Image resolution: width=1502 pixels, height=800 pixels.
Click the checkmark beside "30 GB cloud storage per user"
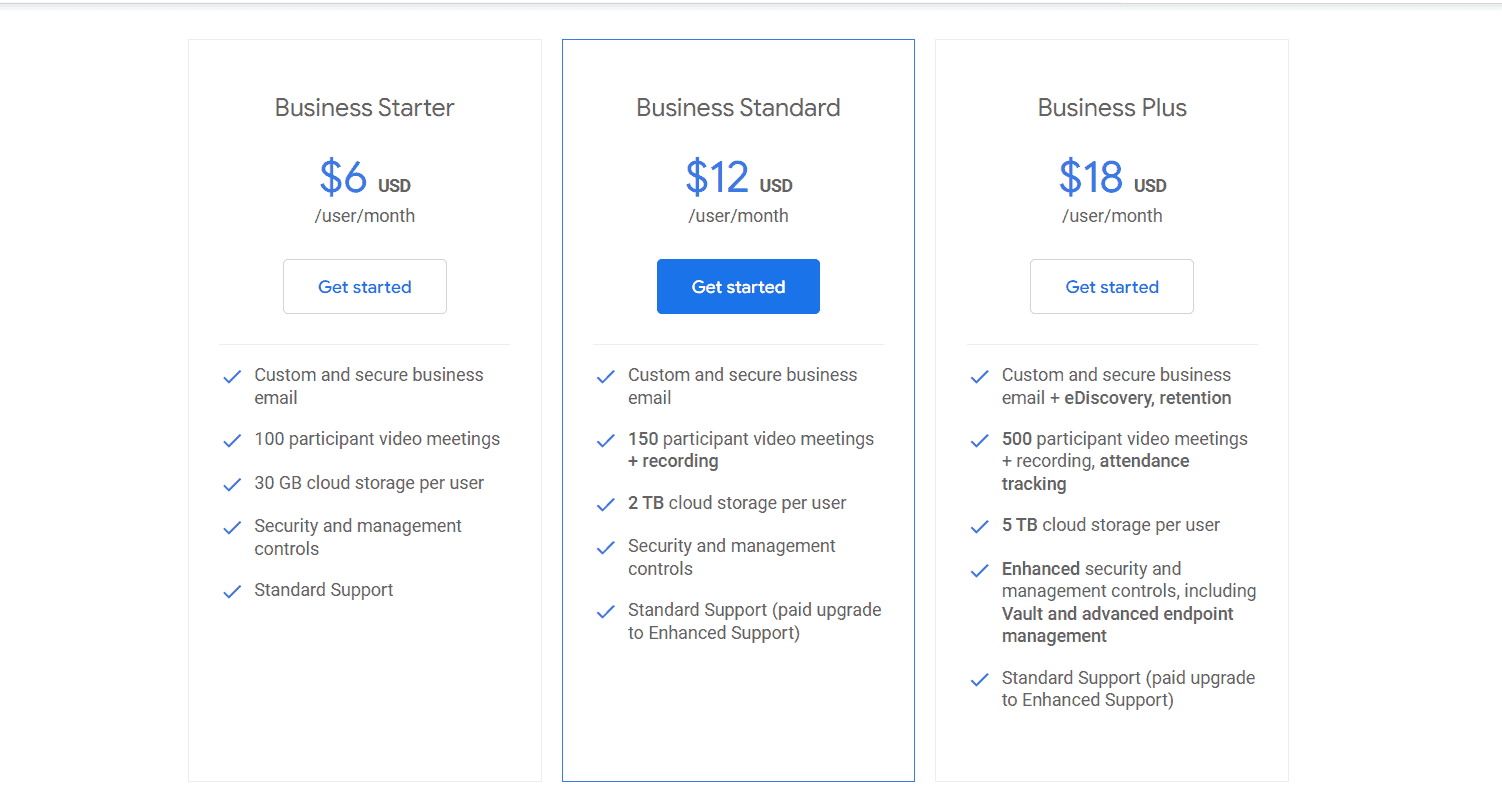point(231,484)
